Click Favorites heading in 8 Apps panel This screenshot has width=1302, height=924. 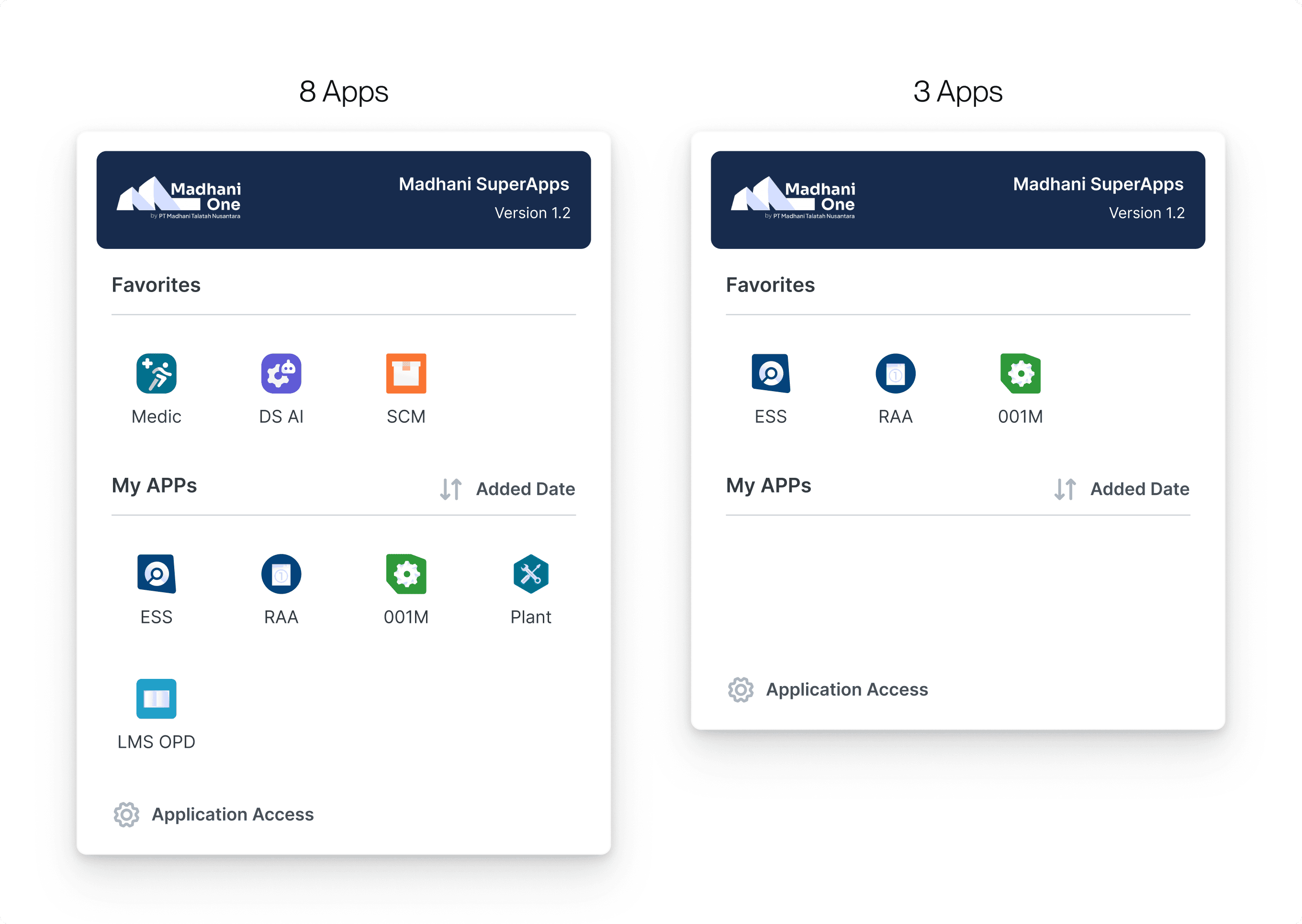(x=156, y=285)
